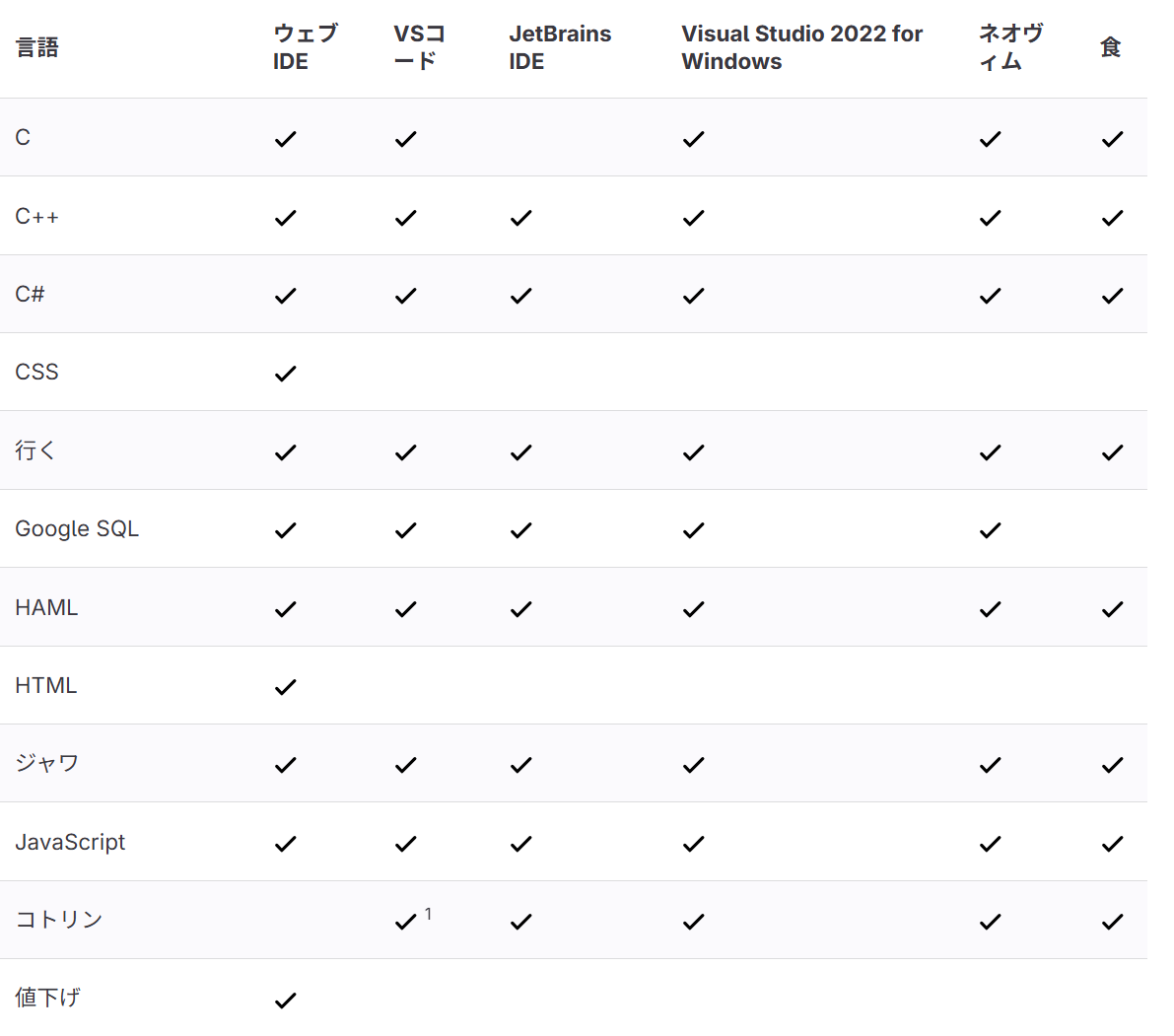Click the HAML row VS Code checkmark
Viewport: 1174px width, 1036px height.
pyautogui.click(x=405, y=609)
